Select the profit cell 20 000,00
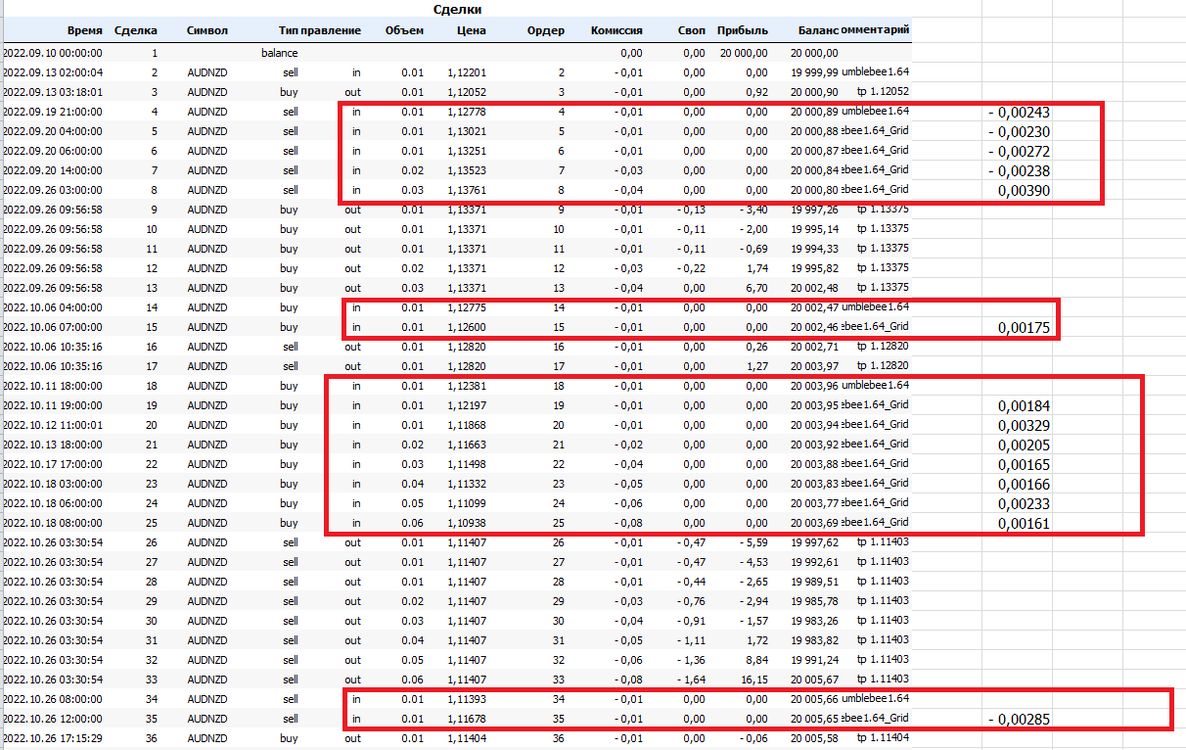Viewport: 1186px width, 750px height. (744, 53)
